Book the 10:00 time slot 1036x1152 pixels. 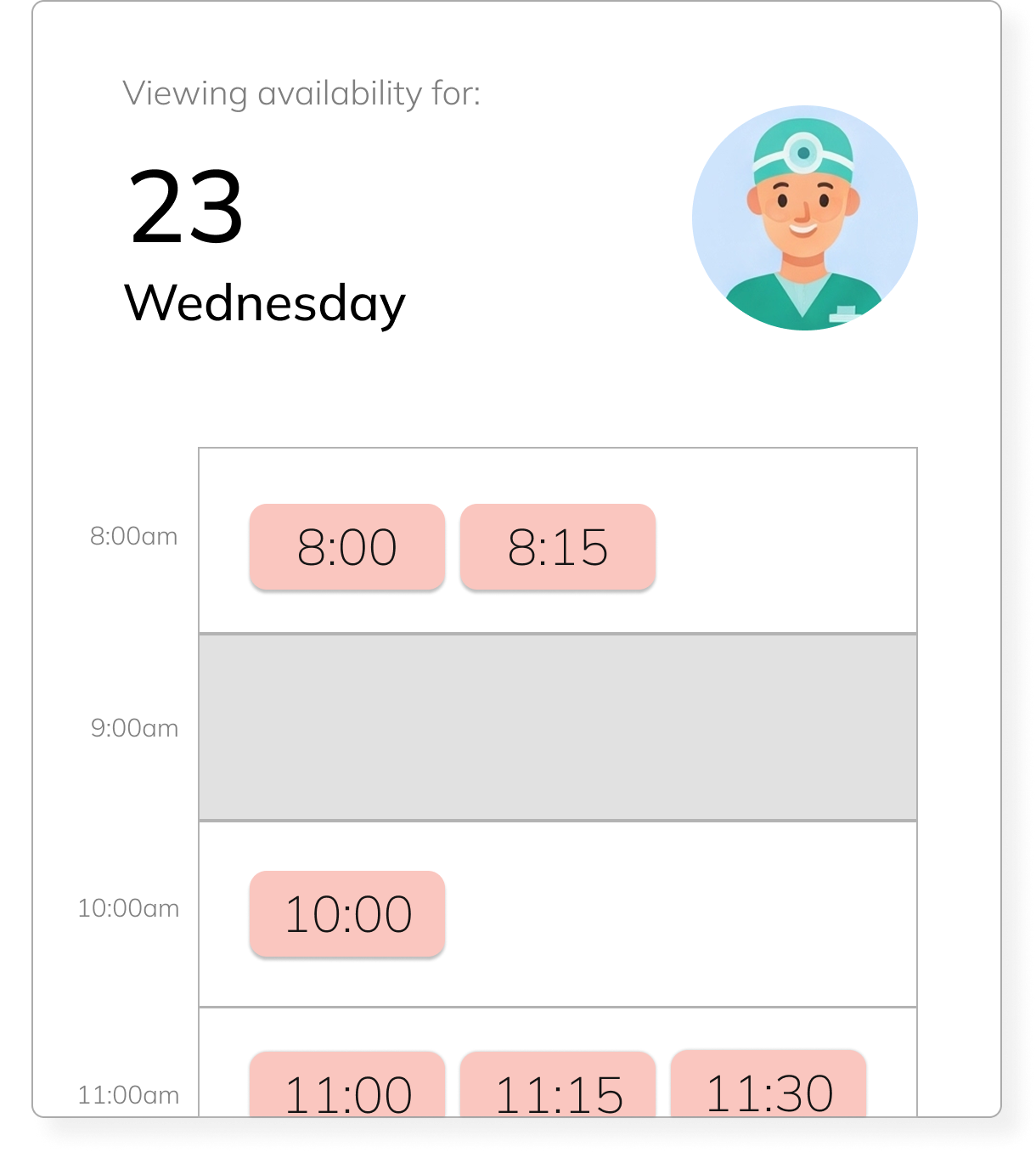[346, 913]
